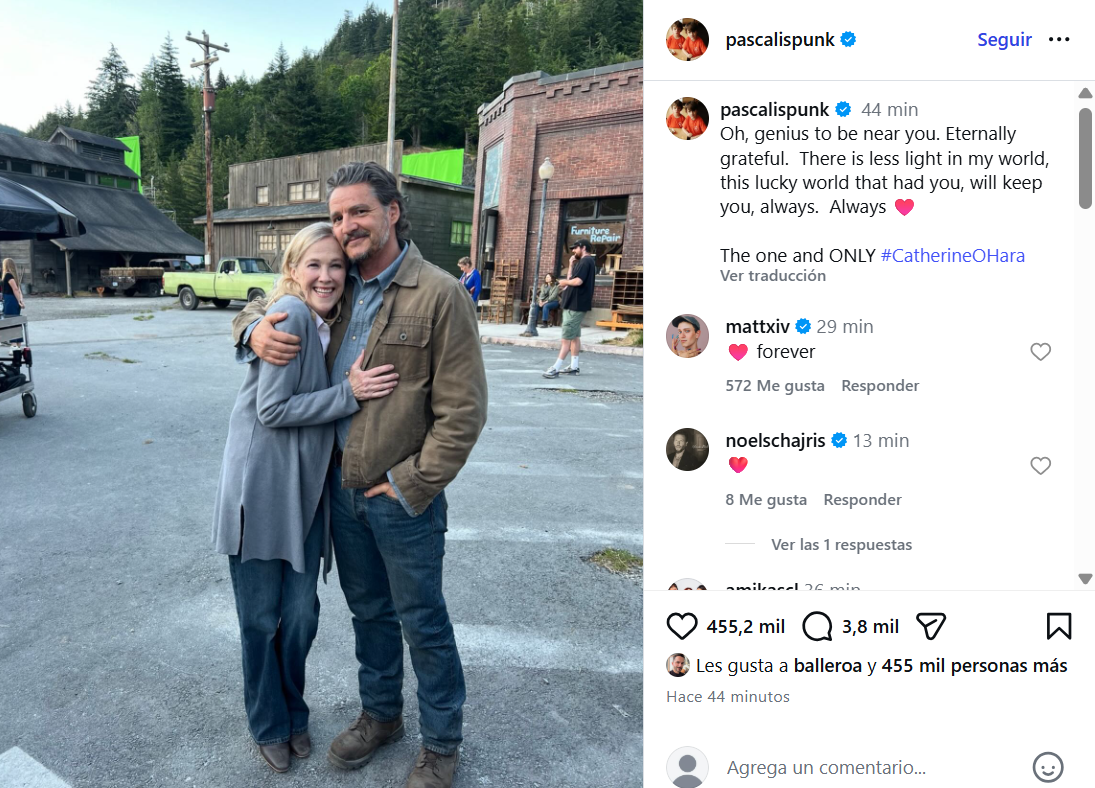Viewport: 1095px width, 788px height.
Task: Reply to noelschajris via Responder
Action: pos(862,499)
